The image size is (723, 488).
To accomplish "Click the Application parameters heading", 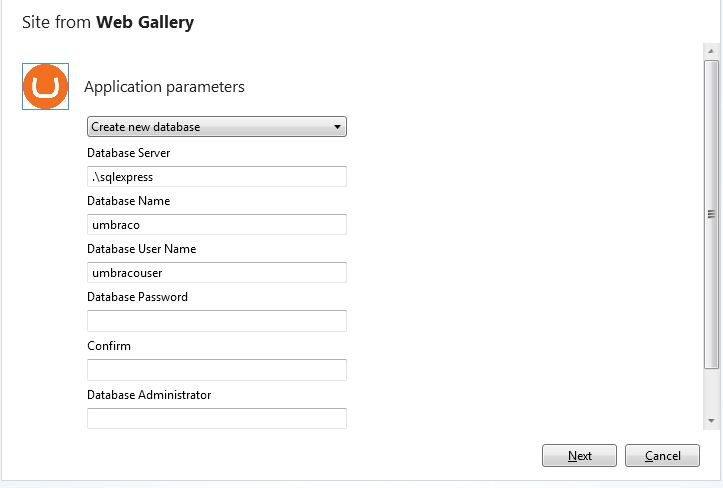I will point(164,87).
